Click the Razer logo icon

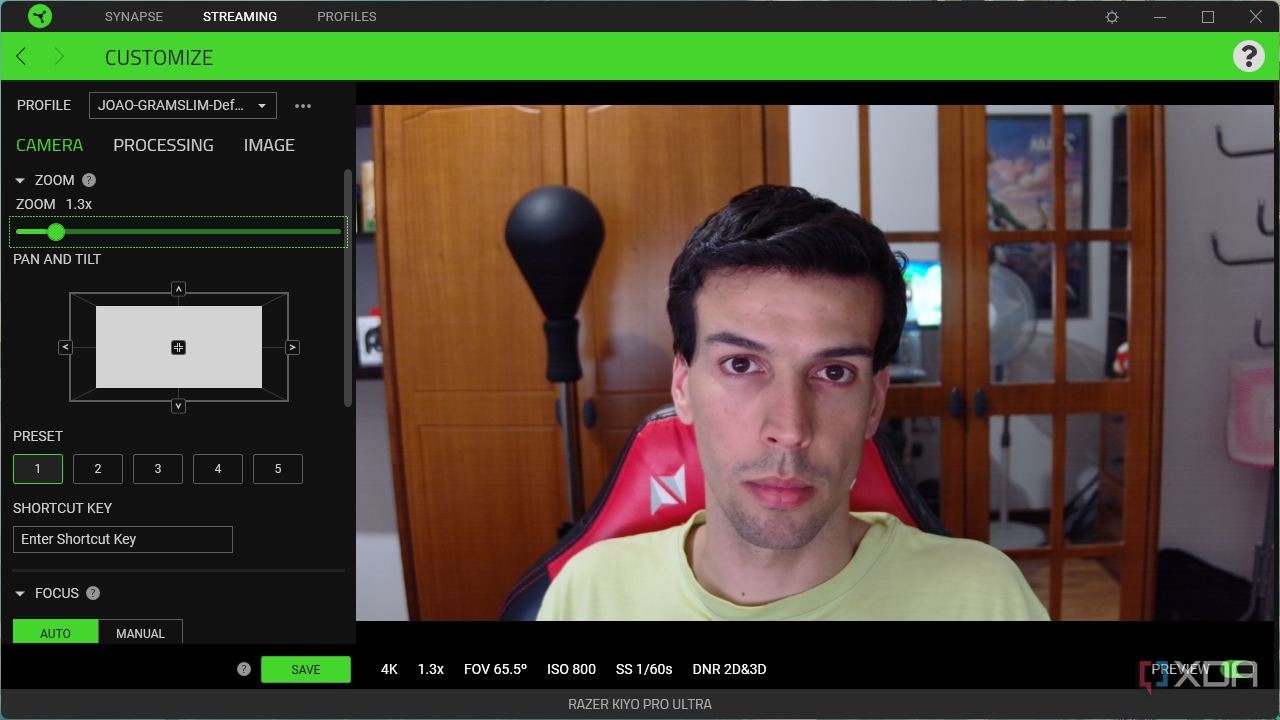coord(39,16)
